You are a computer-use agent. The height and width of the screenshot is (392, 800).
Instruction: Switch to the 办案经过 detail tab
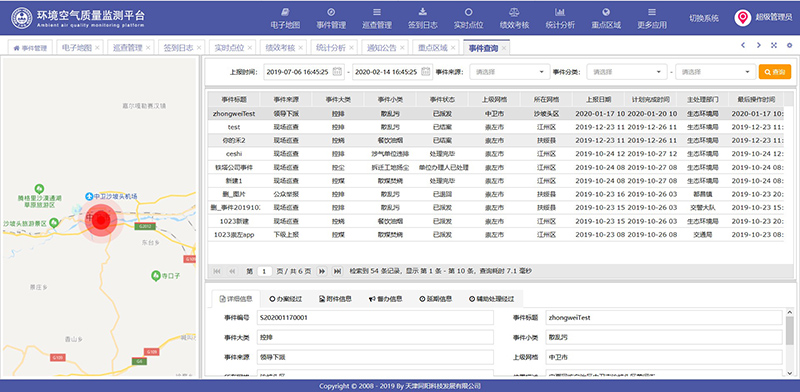coord(285,299)
